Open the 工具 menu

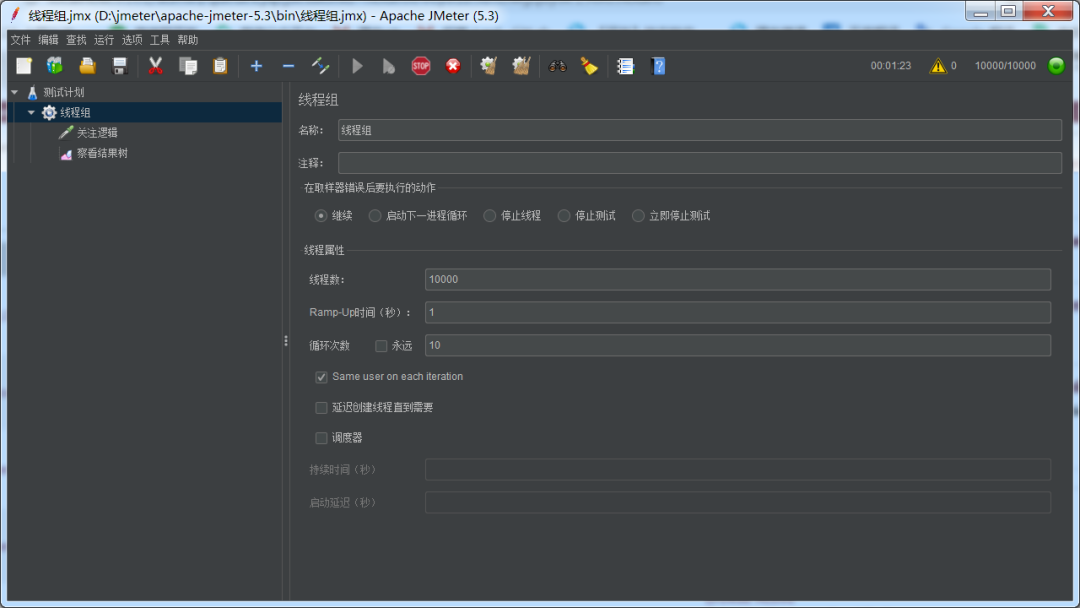click(x=160, y=40)
